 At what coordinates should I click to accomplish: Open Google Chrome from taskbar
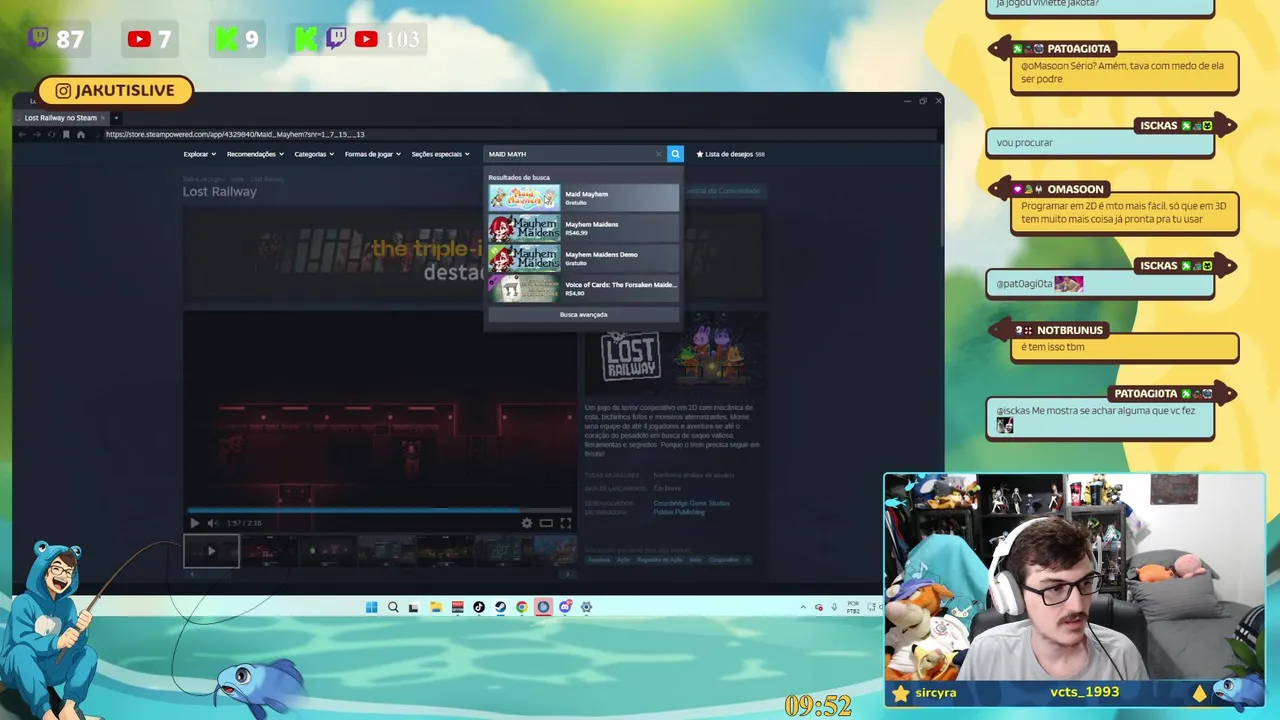pos(522,607)
